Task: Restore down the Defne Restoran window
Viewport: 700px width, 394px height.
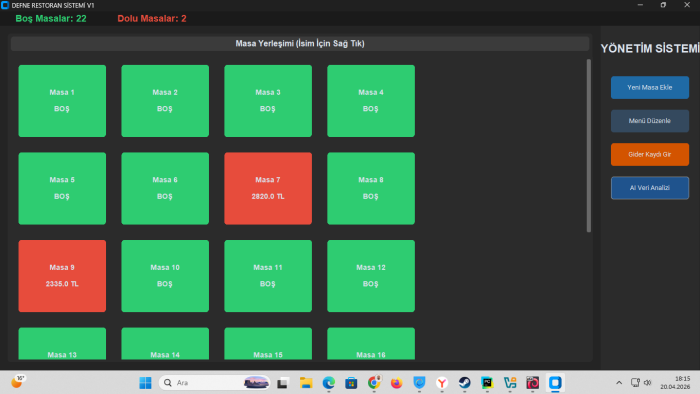Action: pyautogui.click(x=663, y=5)
